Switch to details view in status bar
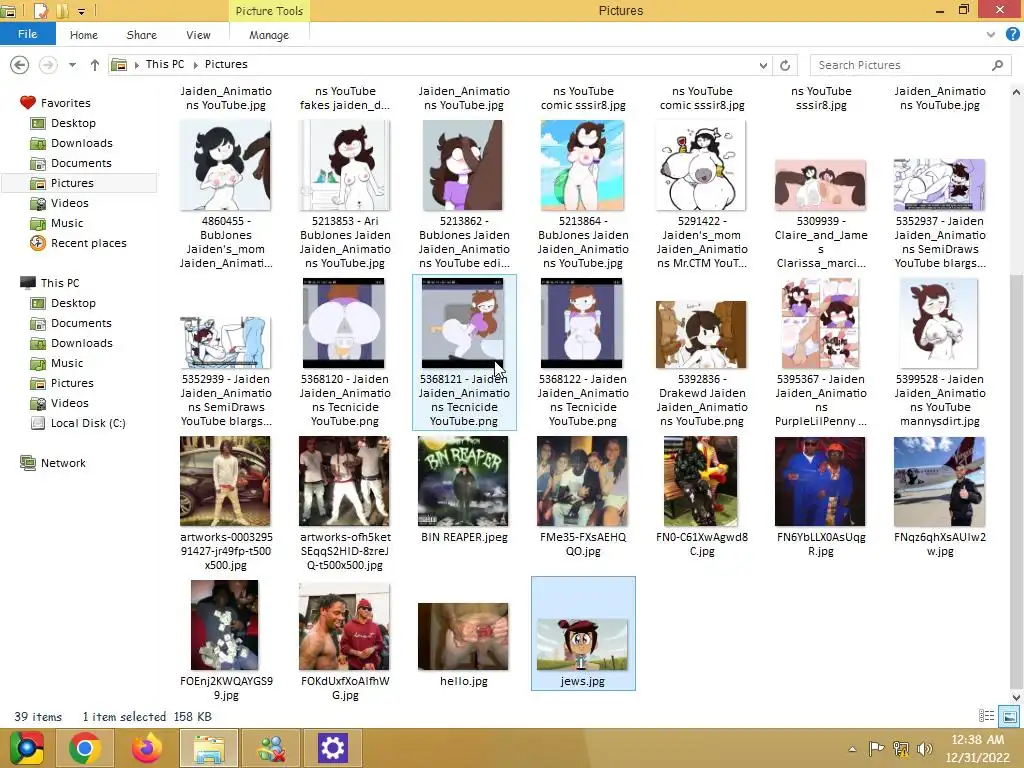Viewport: 1024px width, 768px height. (x=986, y=716)
